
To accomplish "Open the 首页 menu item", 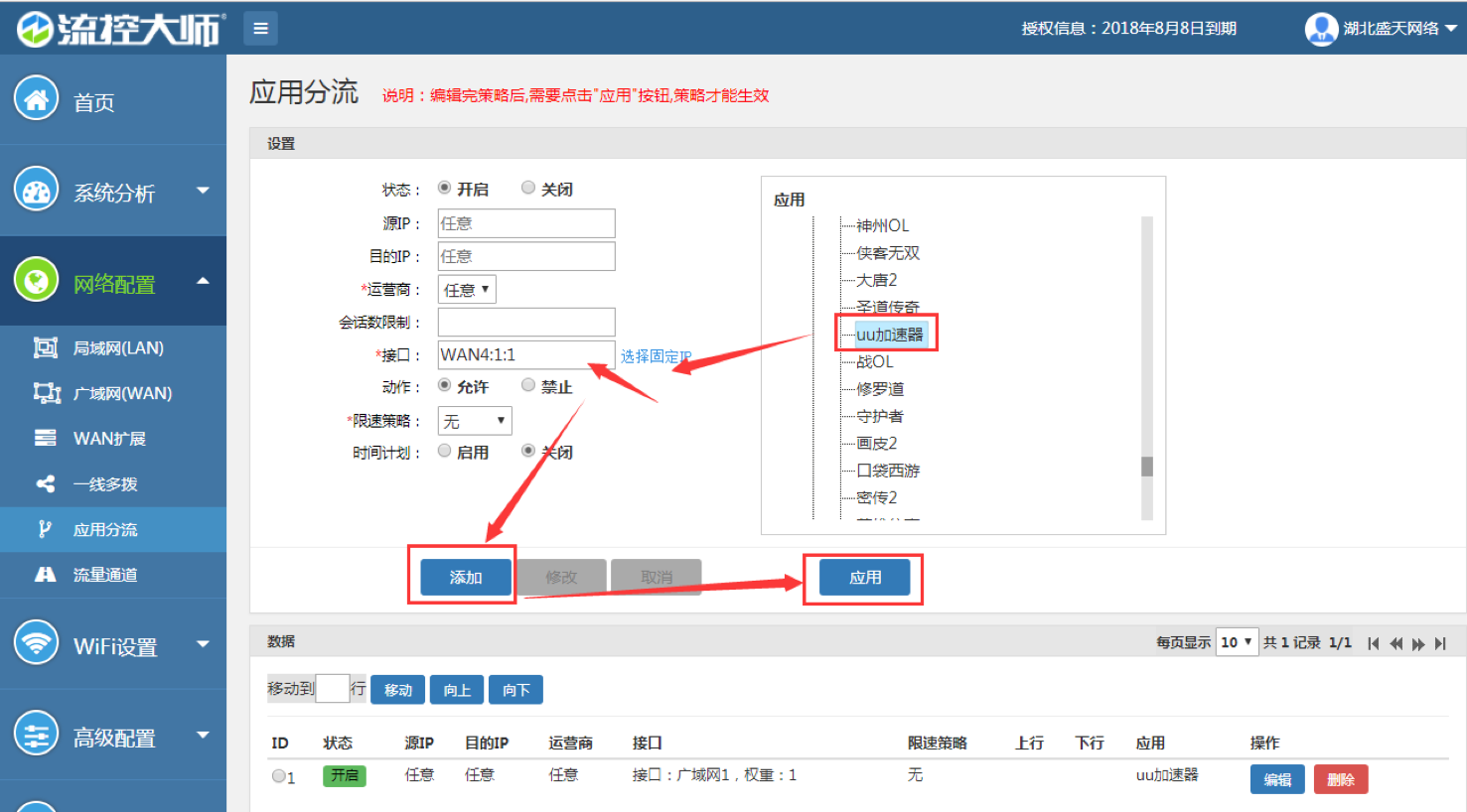I will (113, 100).
